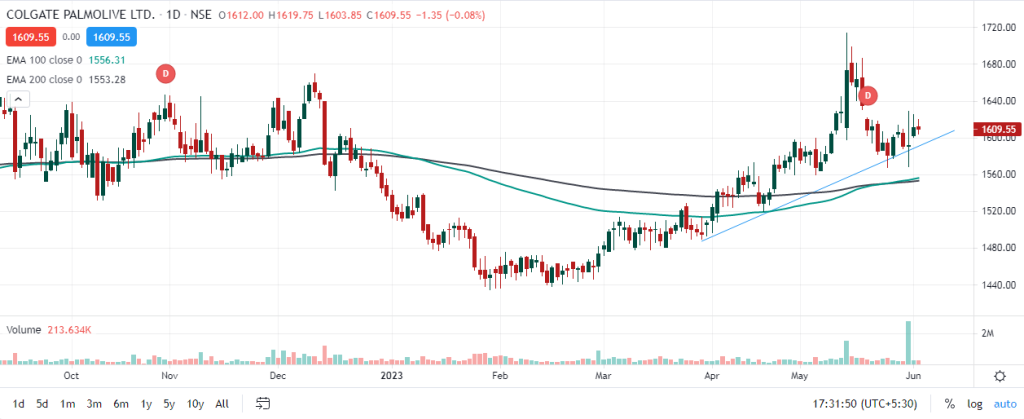Screen dimensions: 1024x419
Task: Click the dividend marker near November
Action: [x=167, y=72]
